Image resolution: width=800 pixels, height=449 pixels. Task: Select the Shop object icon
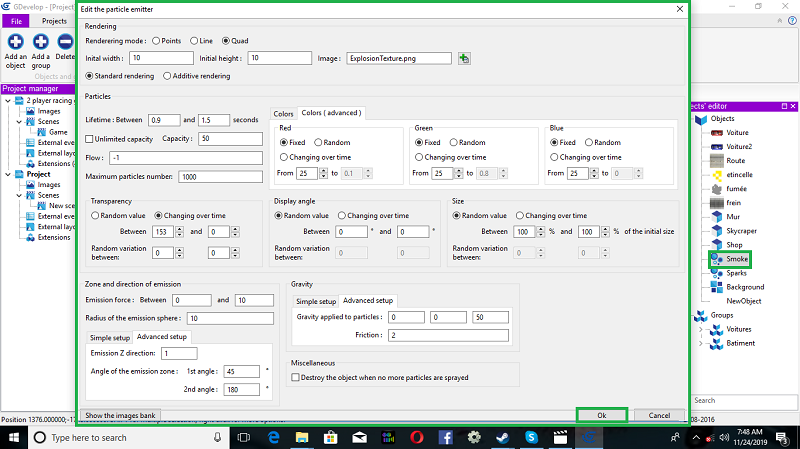click(717, 245)
